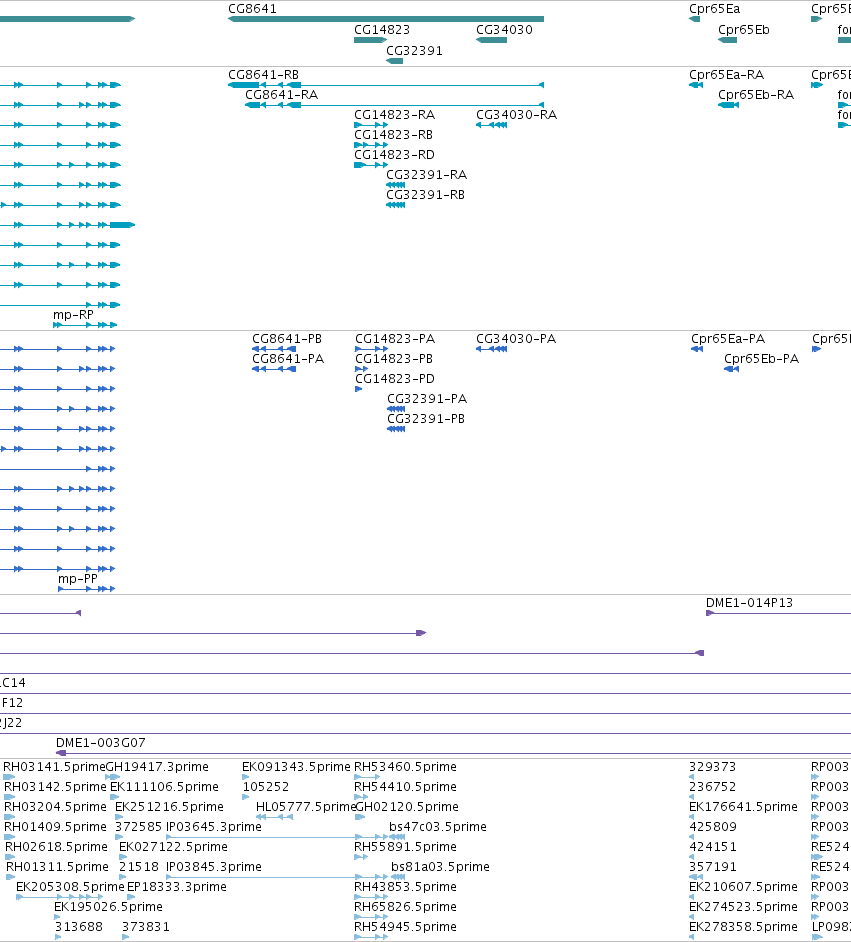Select EST IP03845.3prime

[214, 866]
